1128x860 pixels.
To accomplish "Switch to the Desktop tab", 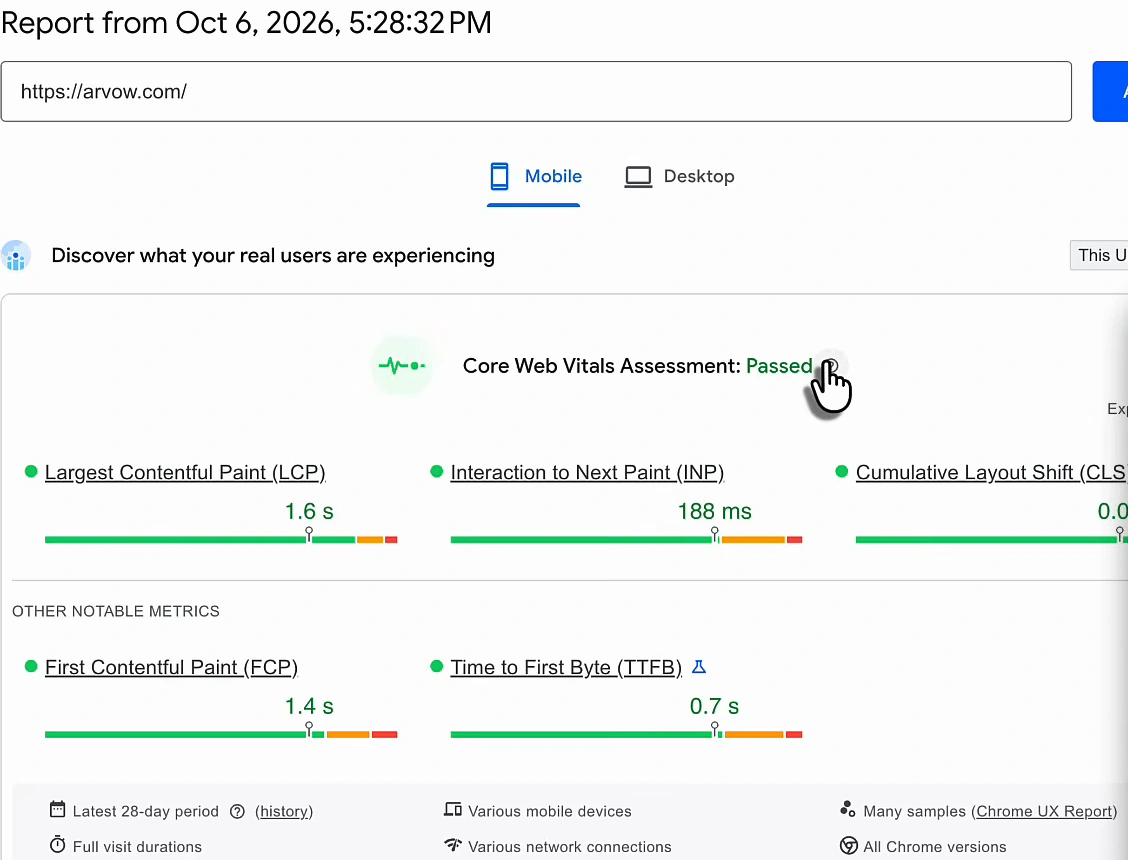I will [x=680, y=176].
